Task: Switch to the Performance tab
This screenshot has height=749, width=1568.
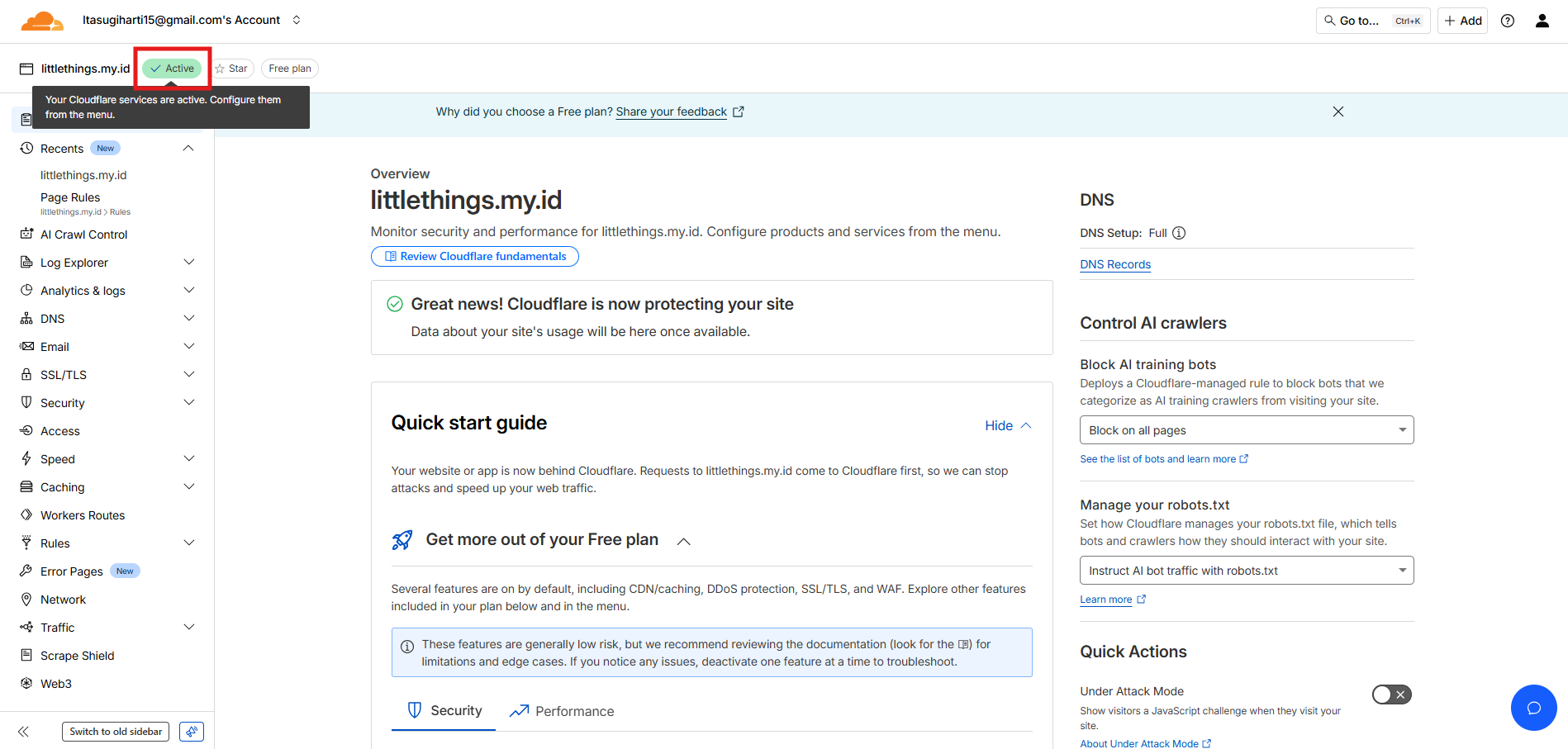Action: (x=562, y=711)
